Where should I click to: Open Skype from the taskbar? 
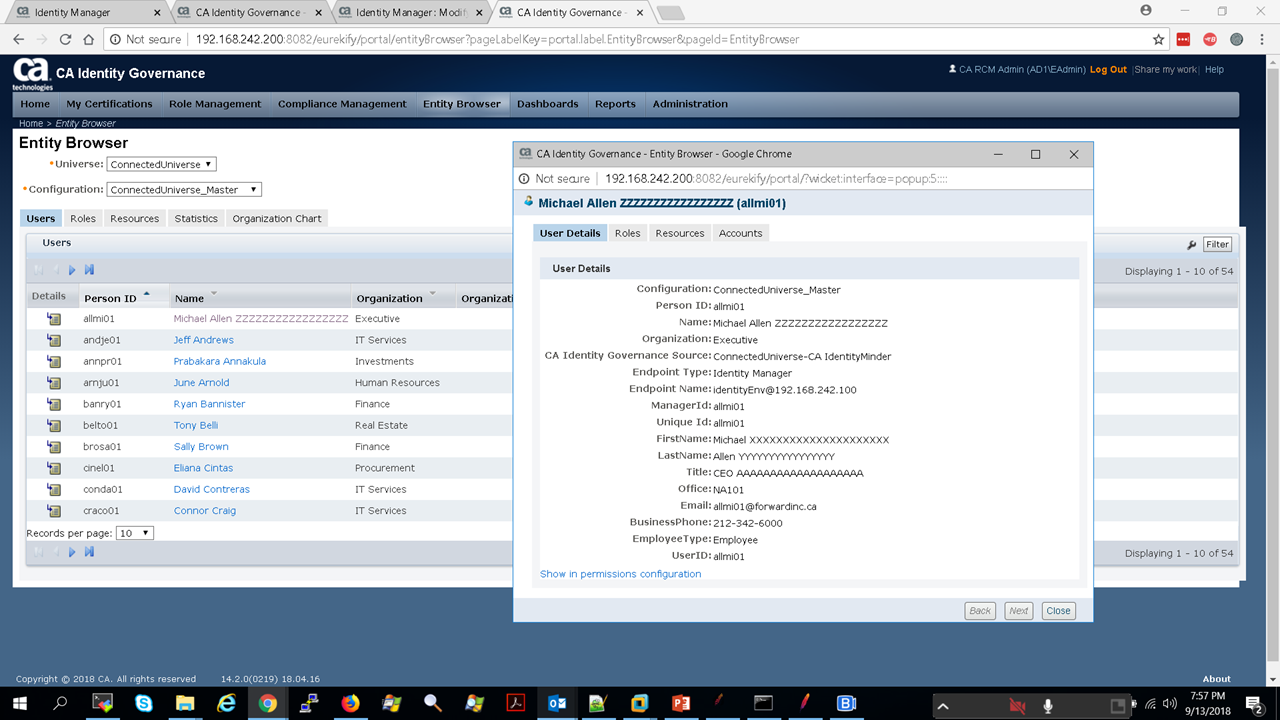coord(143,704)
